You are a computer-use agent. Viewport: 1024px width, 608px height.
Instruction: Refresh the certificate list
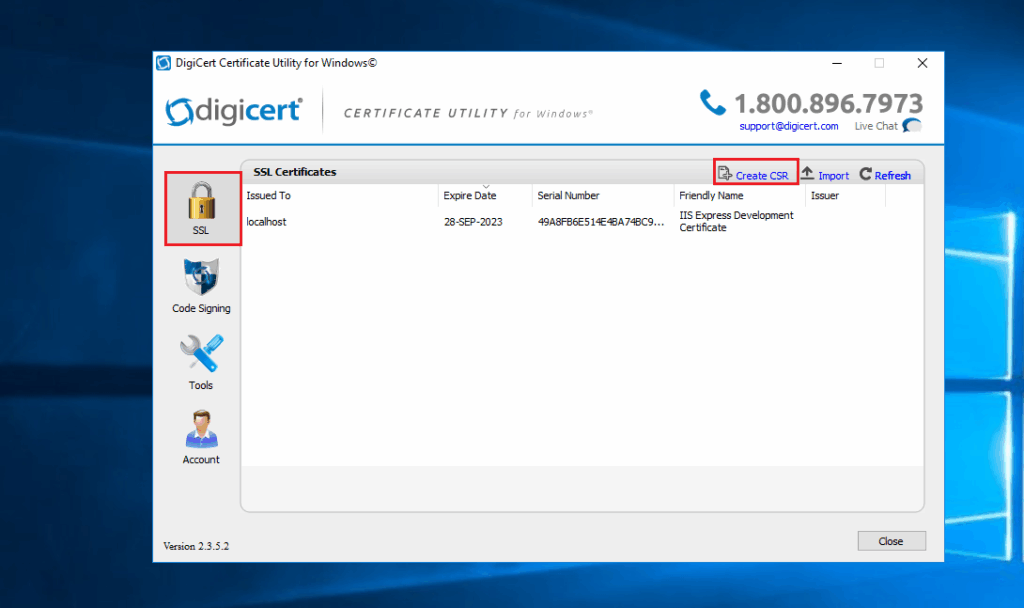[892, 176]
